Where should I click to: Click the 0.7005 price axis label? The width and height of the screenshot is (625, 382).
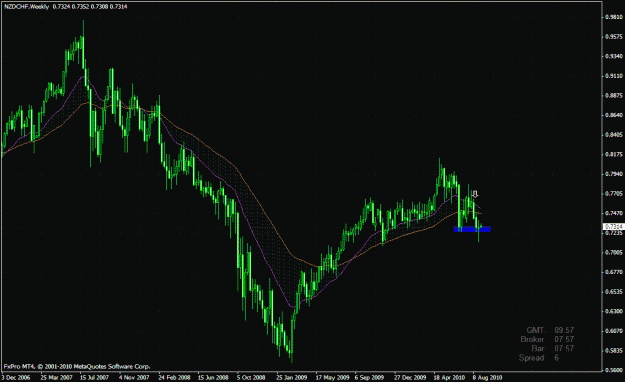pyautogui.click(x=613, y=252)
